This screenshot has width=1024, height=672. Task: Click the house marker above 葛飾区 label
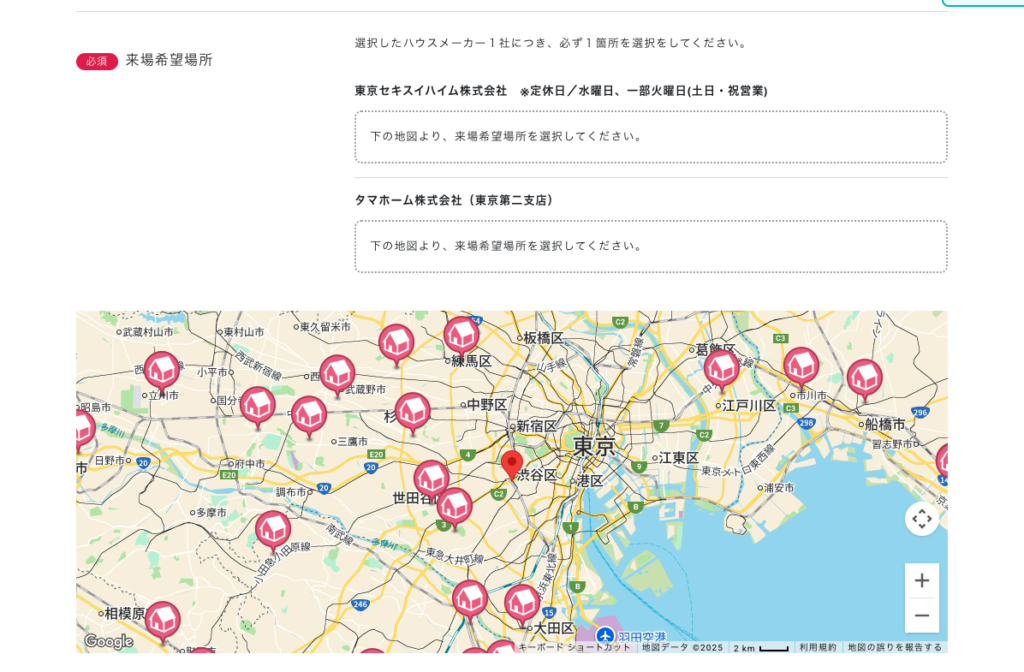[x=721, y=368]
